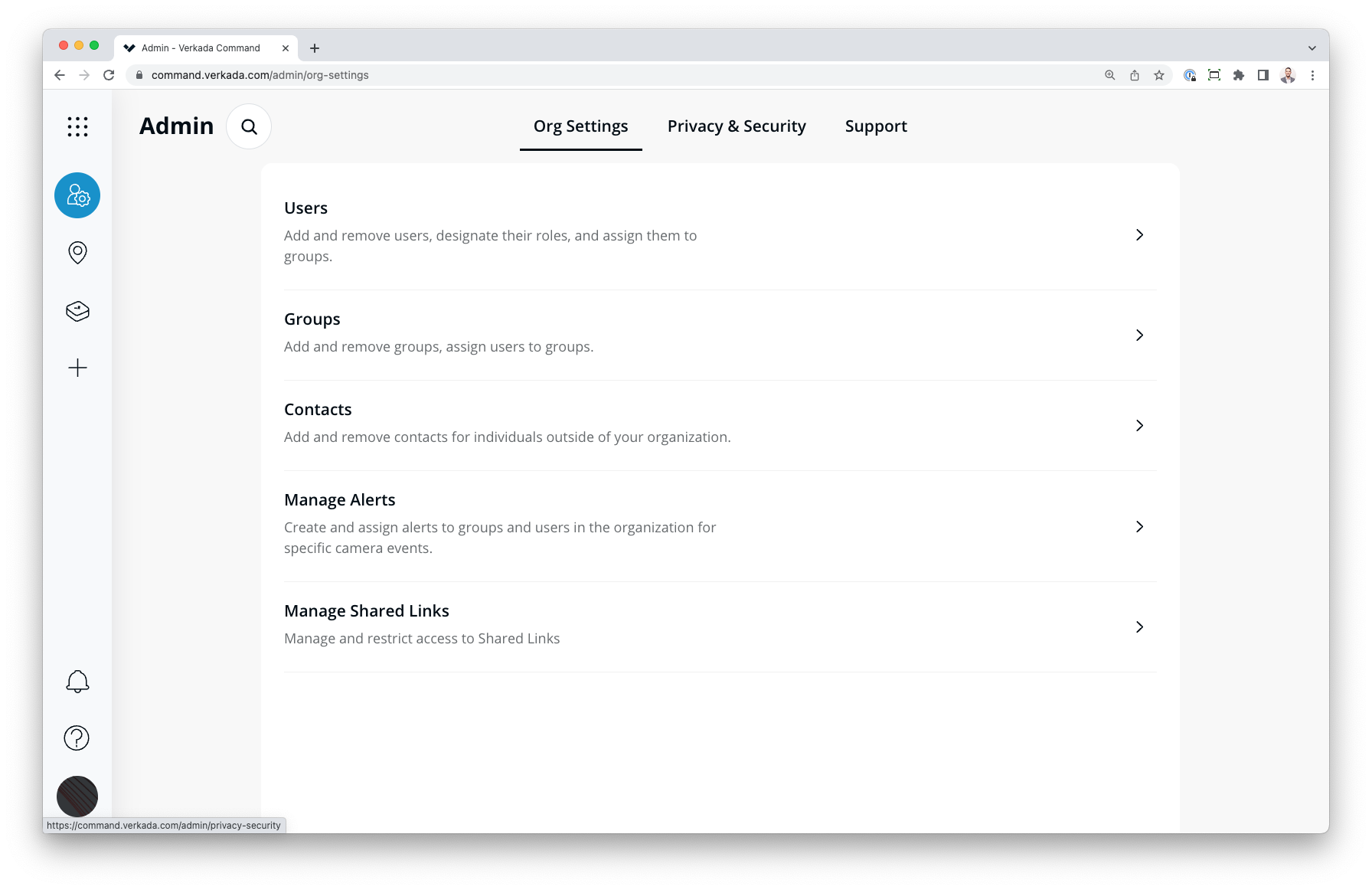This screenshot has height=890, width=1372.
Task: Open the Contacts settings heading
Action: 318,410
